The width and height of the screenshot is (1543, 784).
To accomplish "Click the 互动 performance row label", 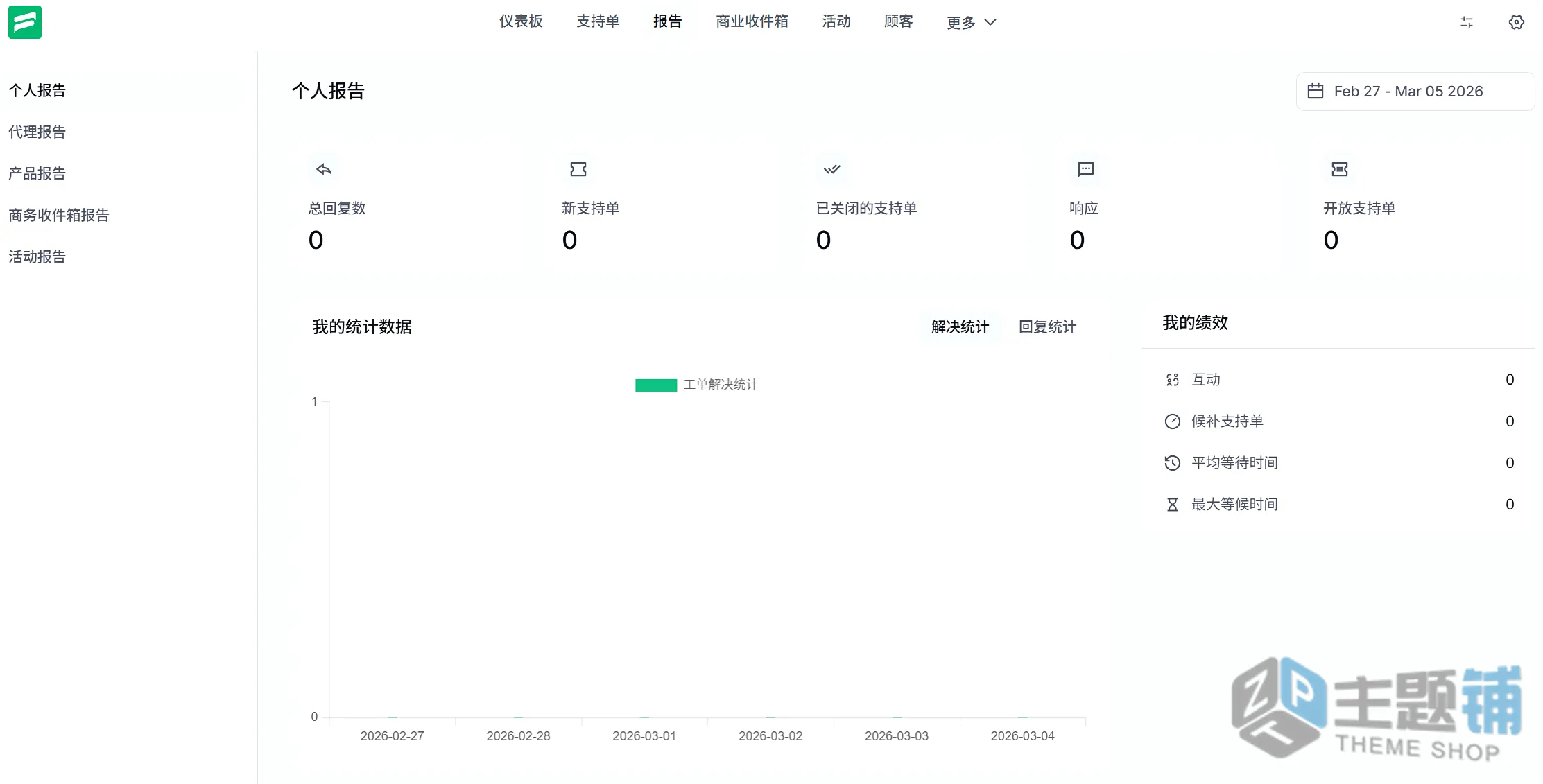I will click(1206, 380).
